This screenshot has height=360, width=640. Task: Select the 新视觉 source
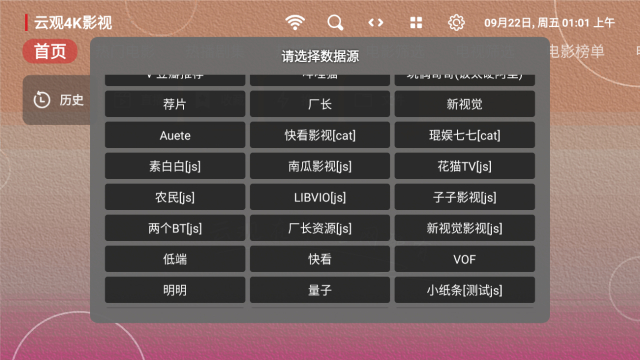click(x=464, y=104)
